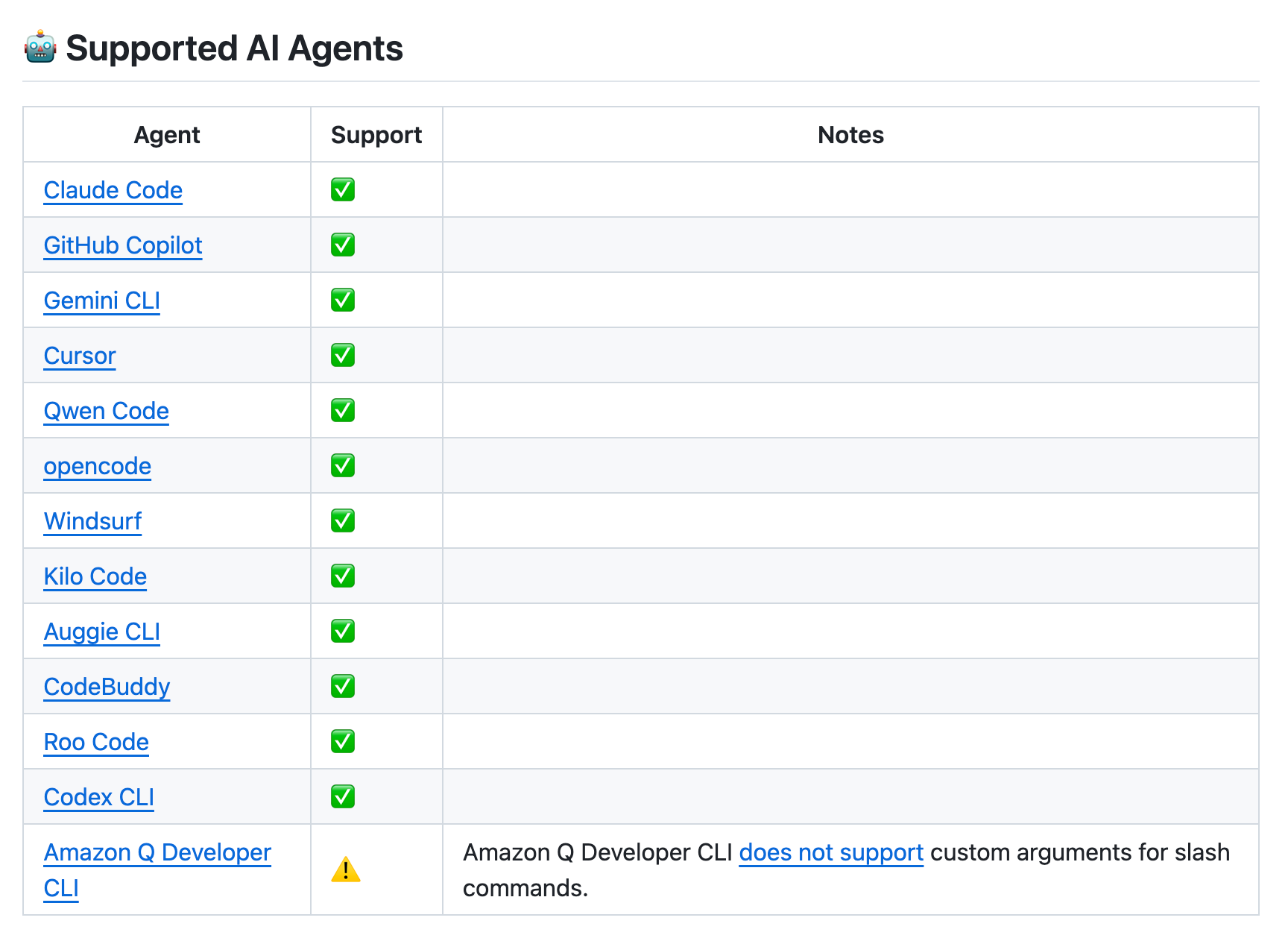Click green checkmark in opencode row

(343, 465)
